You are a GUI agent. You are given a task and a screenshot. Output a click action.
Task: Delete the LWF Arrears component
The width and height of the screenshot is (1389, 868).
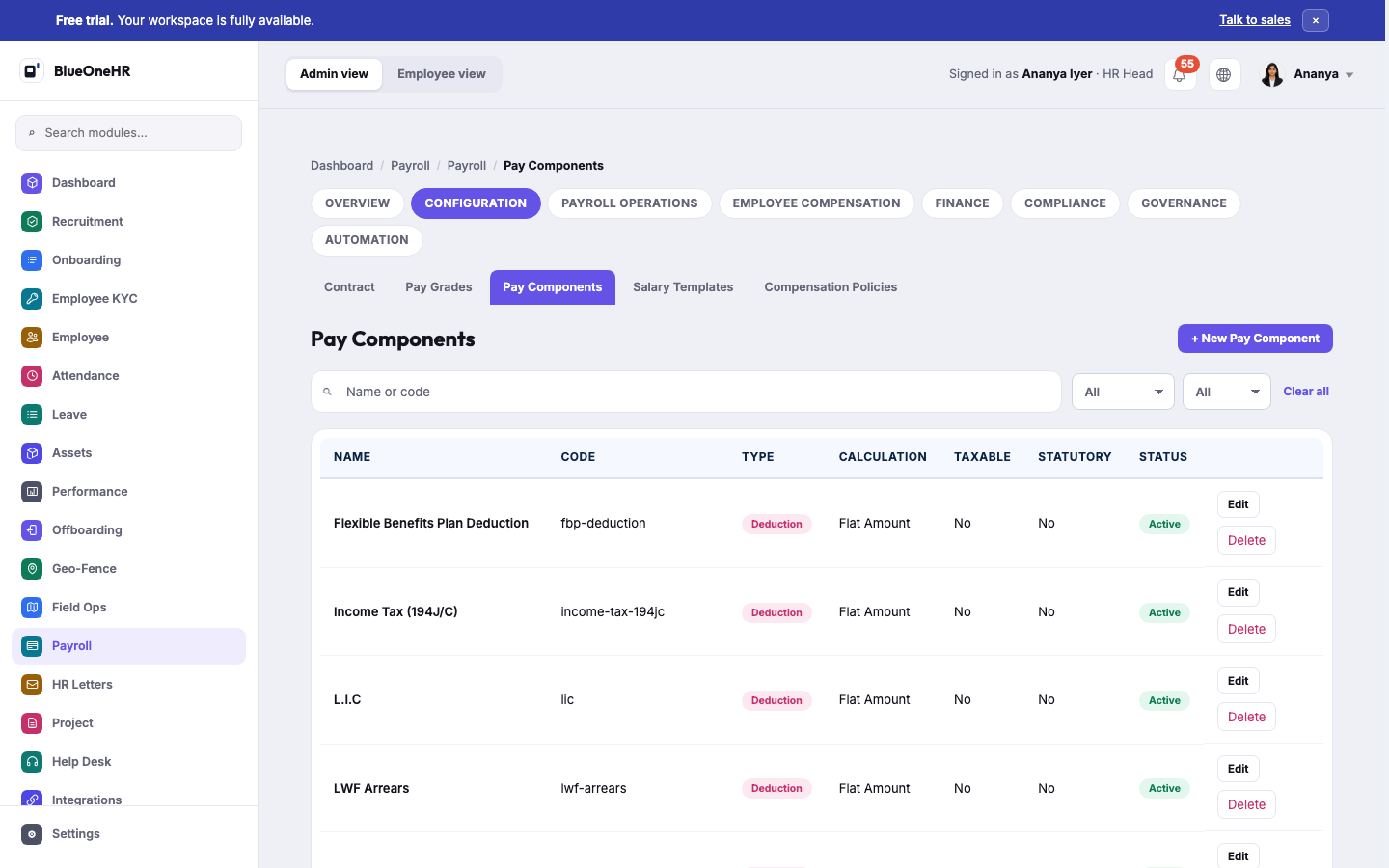pyautogui.click(x=1246, y=804)
